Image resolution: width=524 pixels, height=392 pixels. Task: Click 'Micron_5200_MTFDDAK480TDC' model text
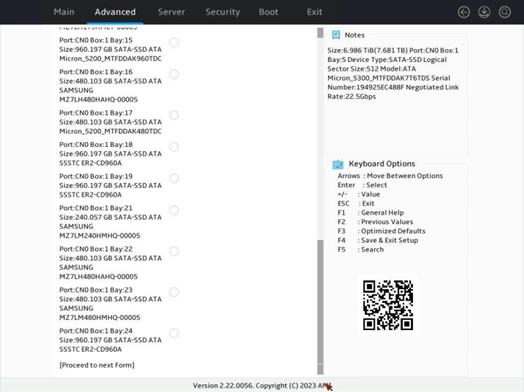(110, 131)
